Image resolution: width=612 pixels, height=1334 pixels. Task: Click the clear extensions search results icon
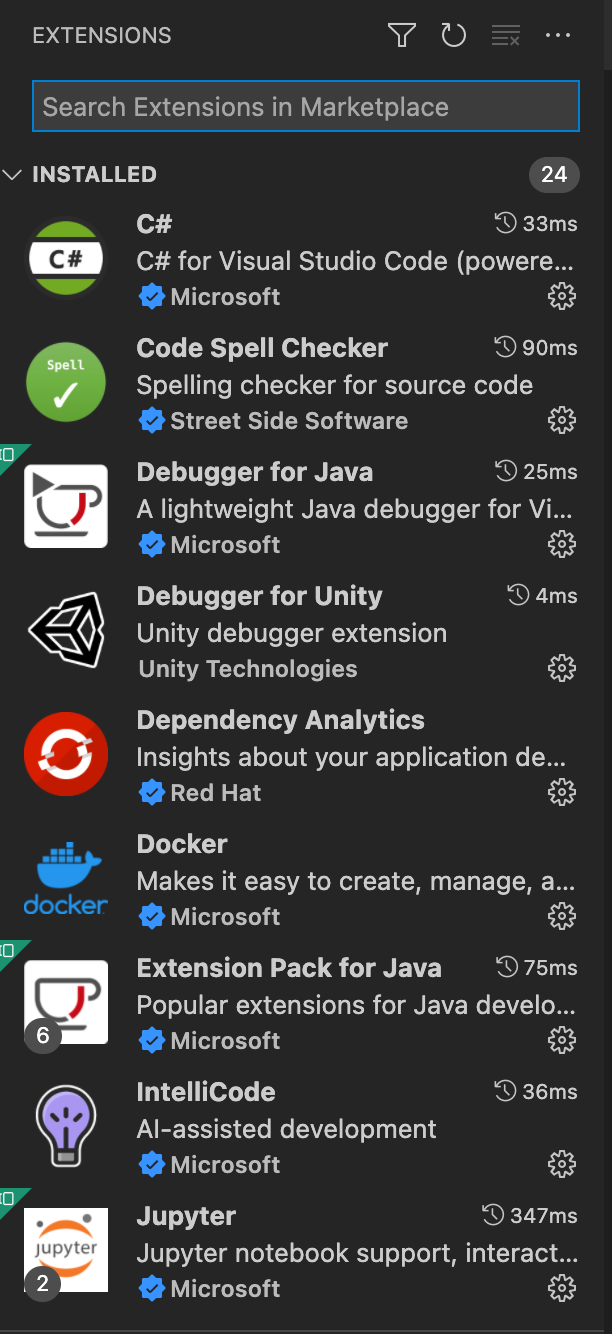506,36
